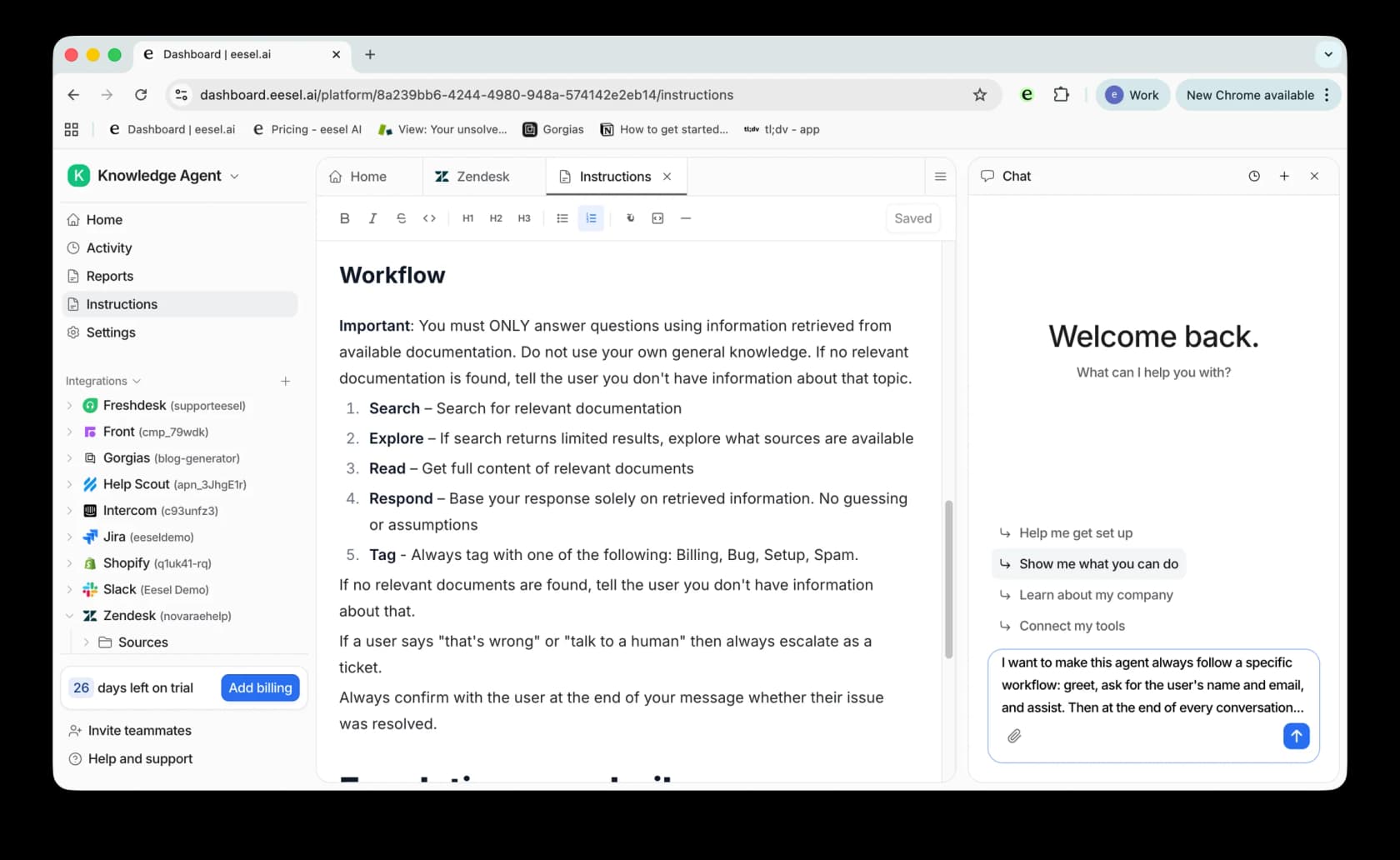The image size is (1400, 860).
Task: Open the 'Pricing - eesel AI' bookmark
Action: pos(307,129)
